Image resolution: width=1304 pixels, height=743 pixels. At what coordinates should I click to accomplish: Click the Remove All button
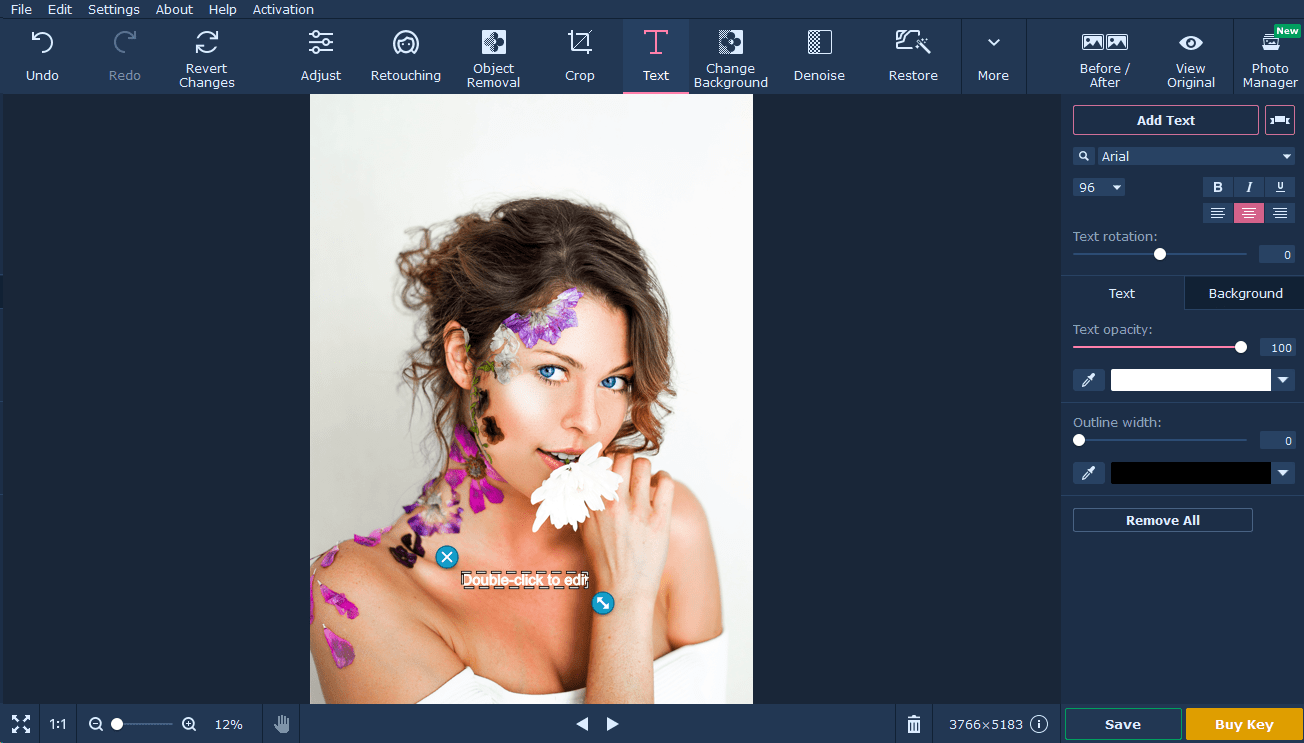point(1162,519)
